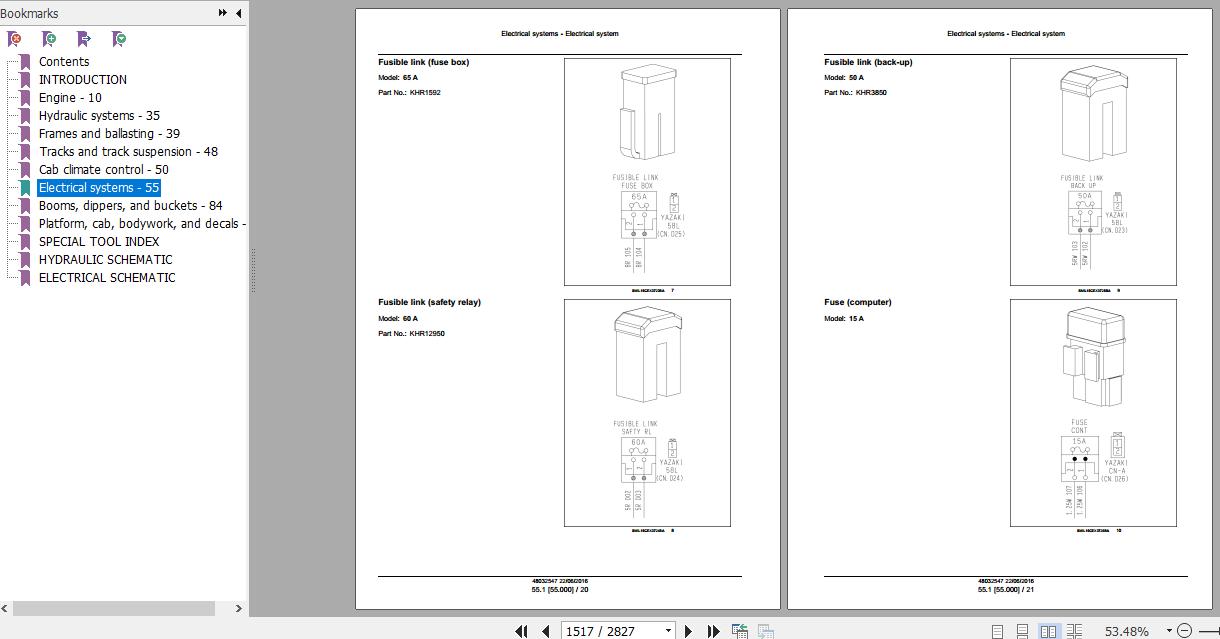Go to the previous page
The width and height of the screenshot is (1220, 639).
[x=544, y=630]
